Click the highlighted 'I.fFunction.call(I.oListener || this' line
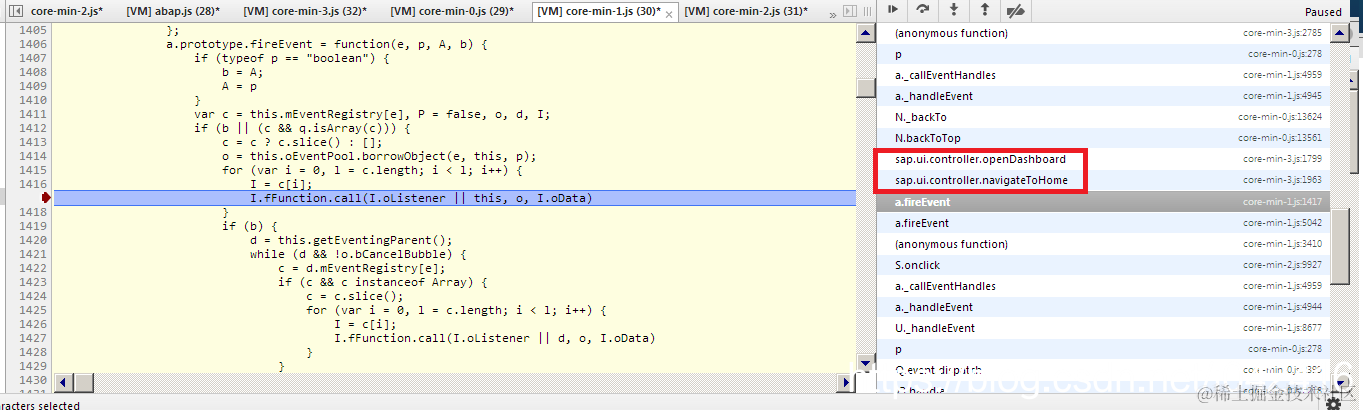1363x410 pixels. pyautogui.click(x=455, y=199)
